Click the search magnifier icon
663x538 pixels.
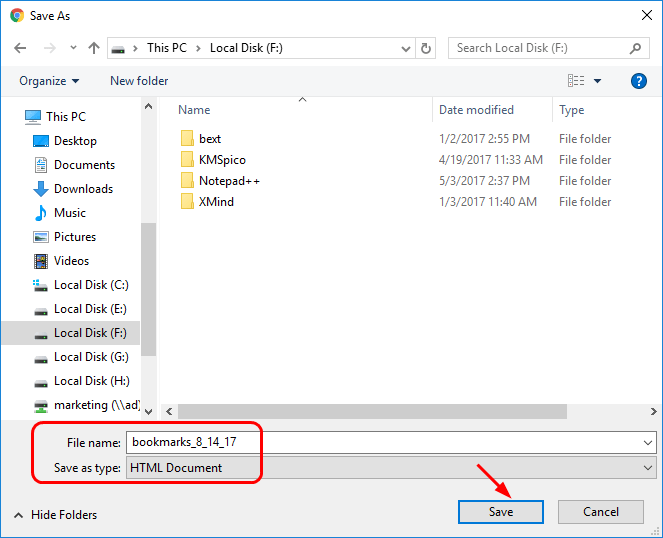coord(636,48)
